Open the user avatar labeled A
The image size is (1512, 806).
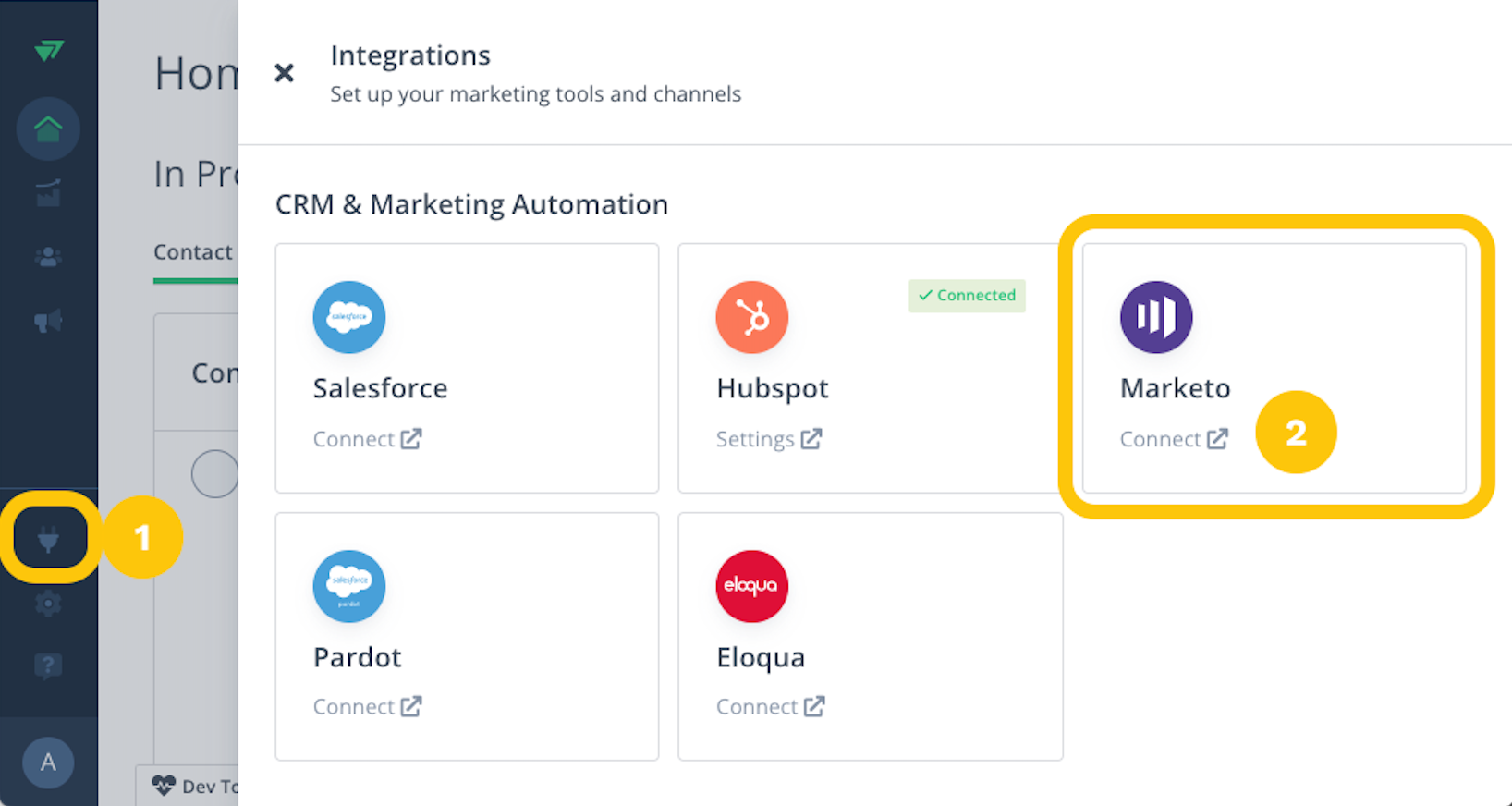point(48,763)
